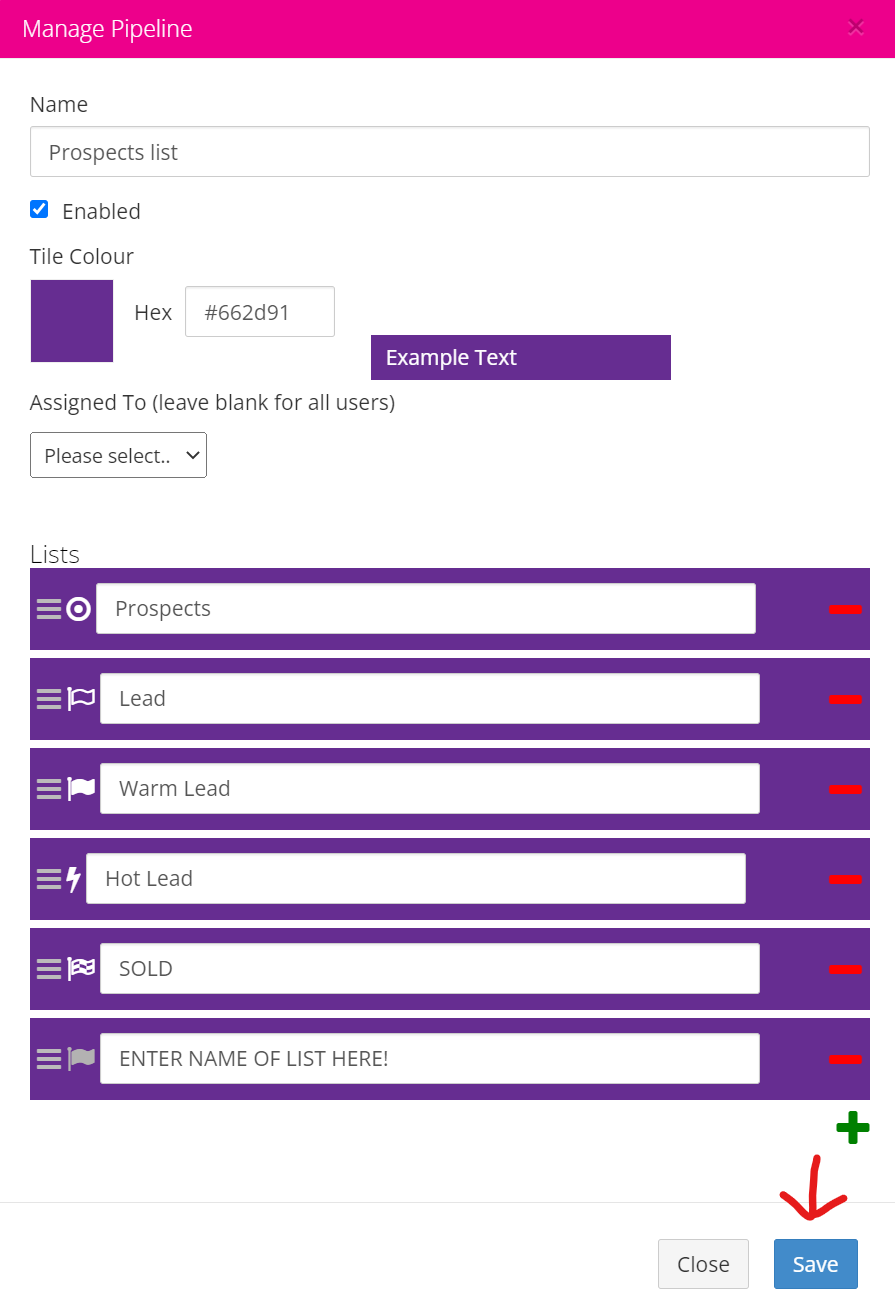This screenshot has height=1312, width=895.
Task: Focus the Hex colour code field
Action: pyautogui.click(x=259, y=312)
